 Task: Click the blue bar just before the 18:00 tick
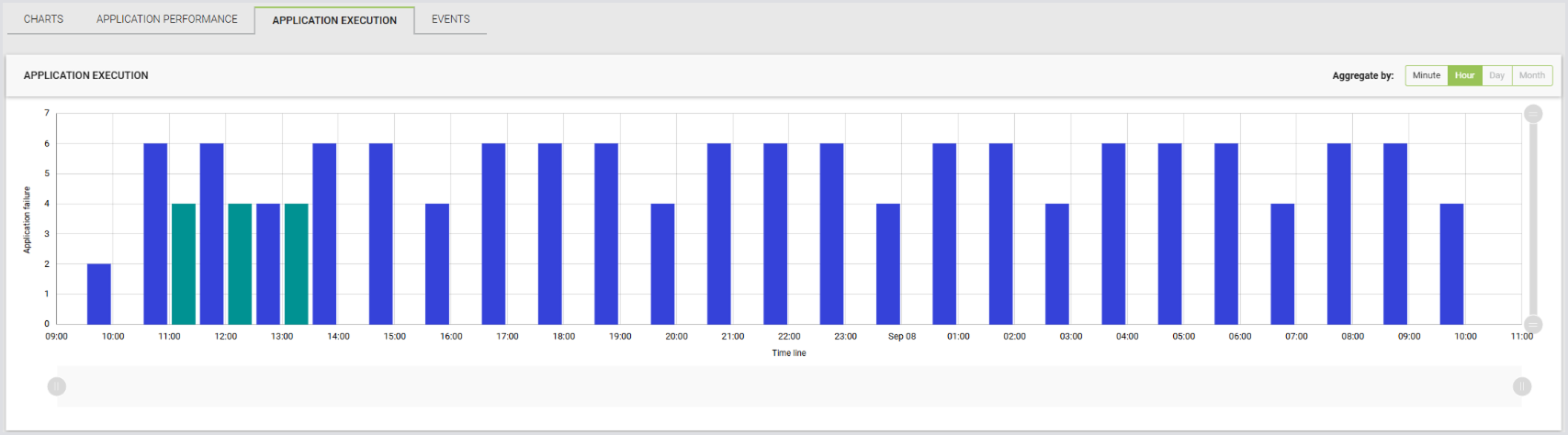[550, 234]
